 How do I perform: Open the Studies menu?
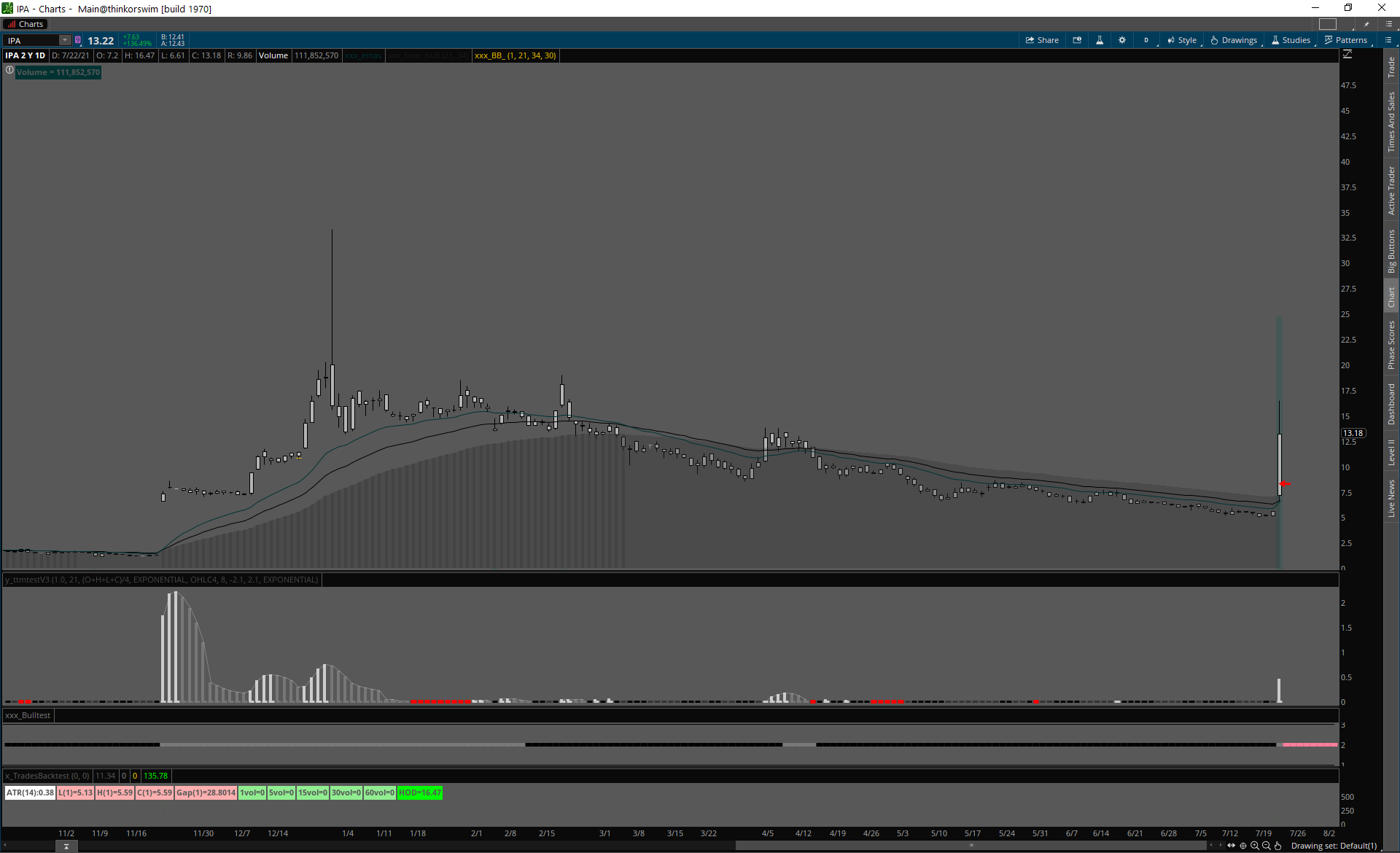pos(1291,40)
